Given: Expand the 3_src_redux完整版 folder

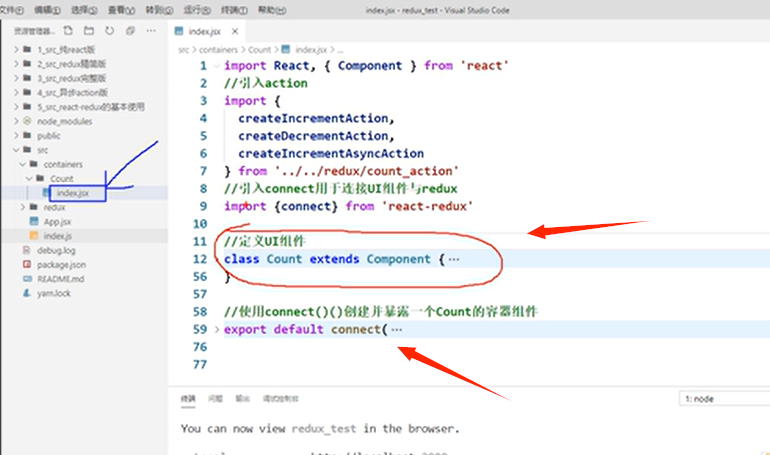Looking at the screenshot, I should (x=16, y=78).
